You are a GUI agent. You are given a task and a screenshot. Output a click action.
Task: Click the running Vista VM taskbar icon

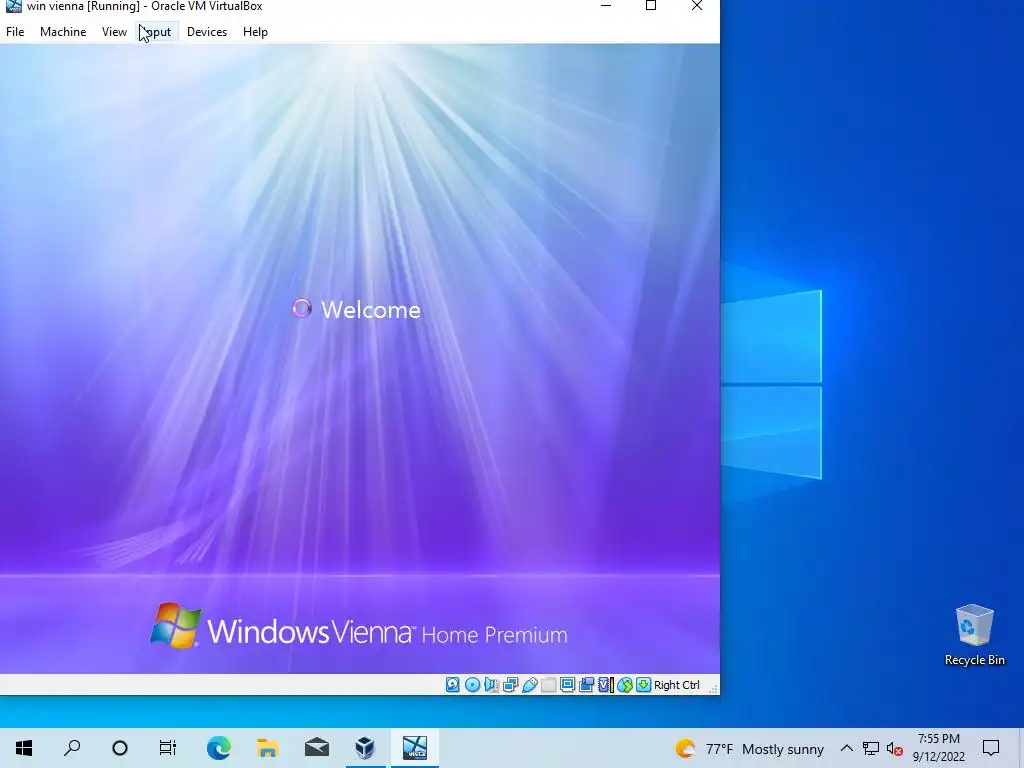[x=415, y=748]
